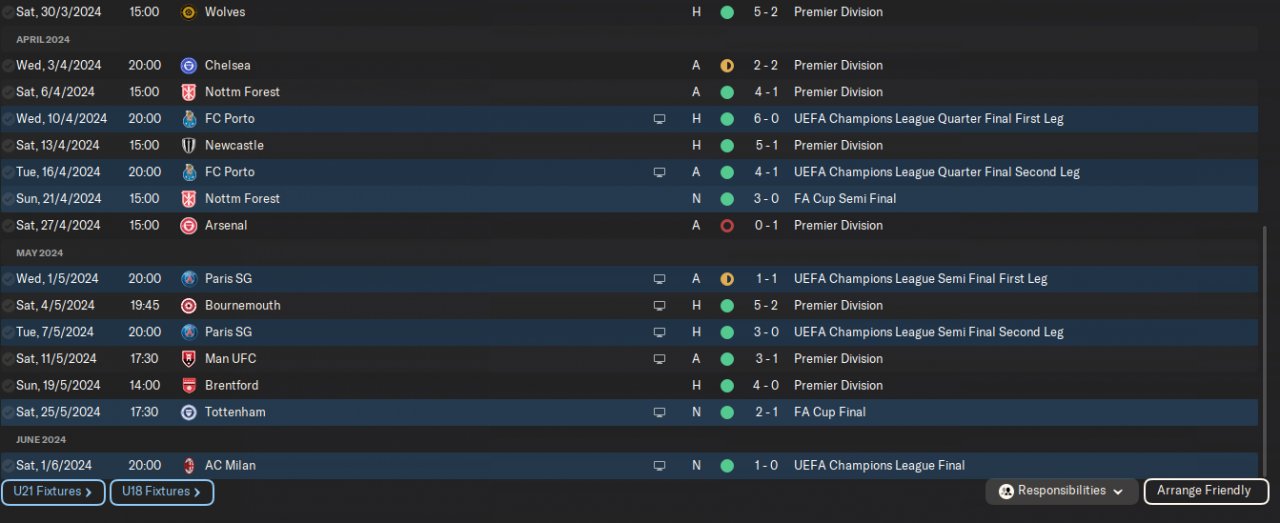Click the Tottenham club badge icon
This screenshot has width=1280, height=523.
click(x=188, y=412)
